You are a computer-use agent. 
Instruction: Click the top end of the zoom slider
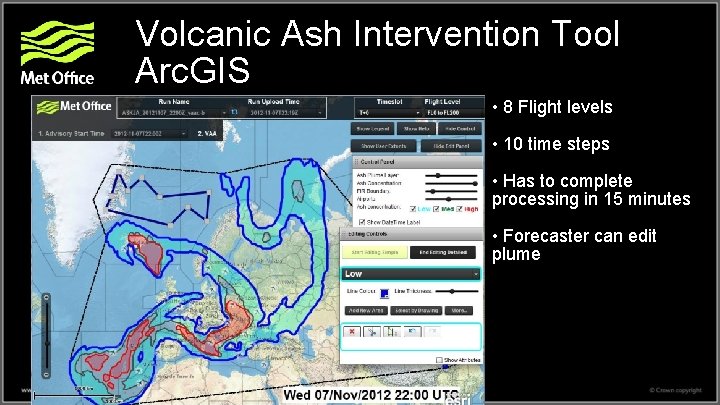coord(46,298)
